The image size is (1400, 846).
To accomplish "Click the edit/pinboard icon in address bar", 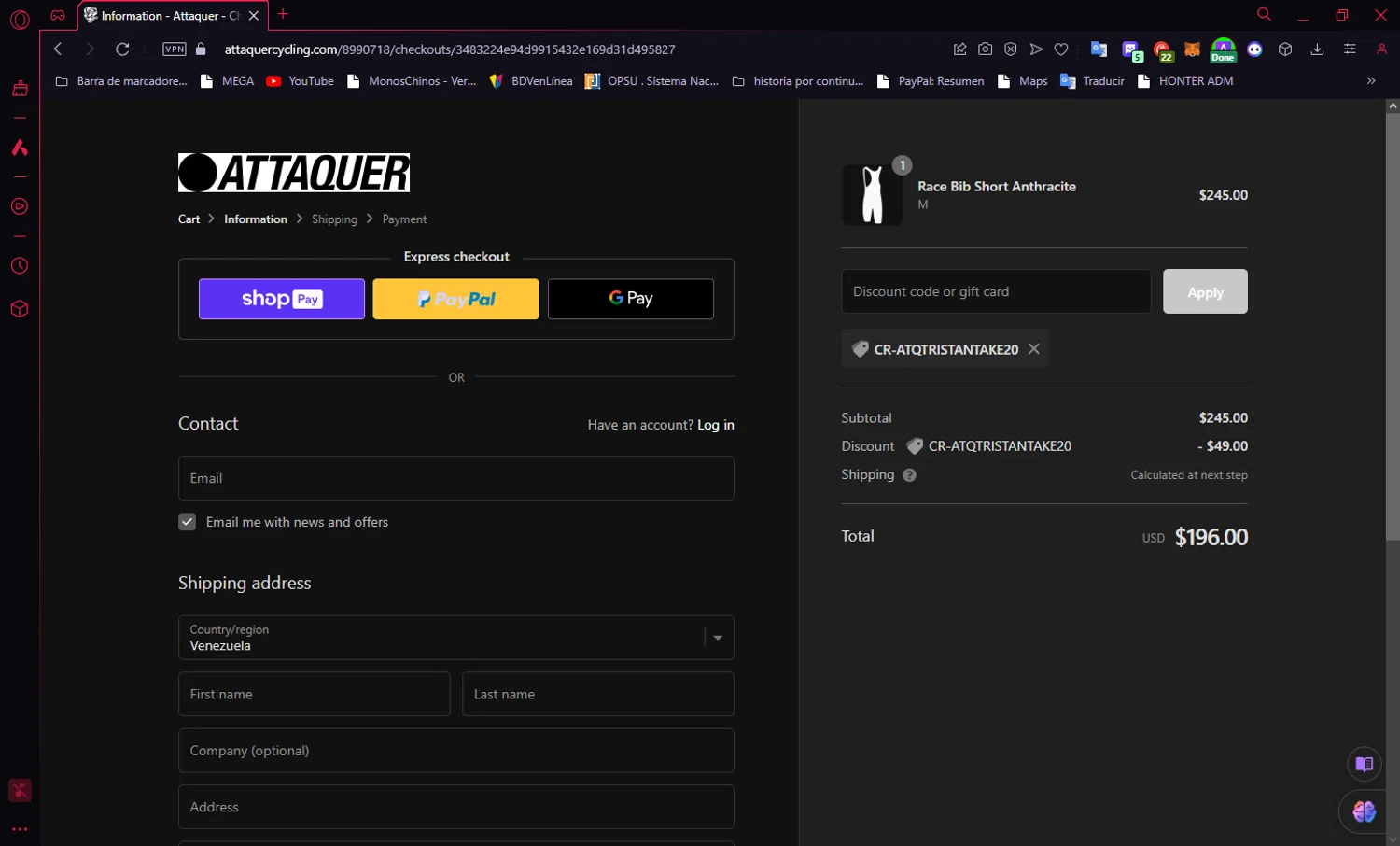I will (959, 49).
